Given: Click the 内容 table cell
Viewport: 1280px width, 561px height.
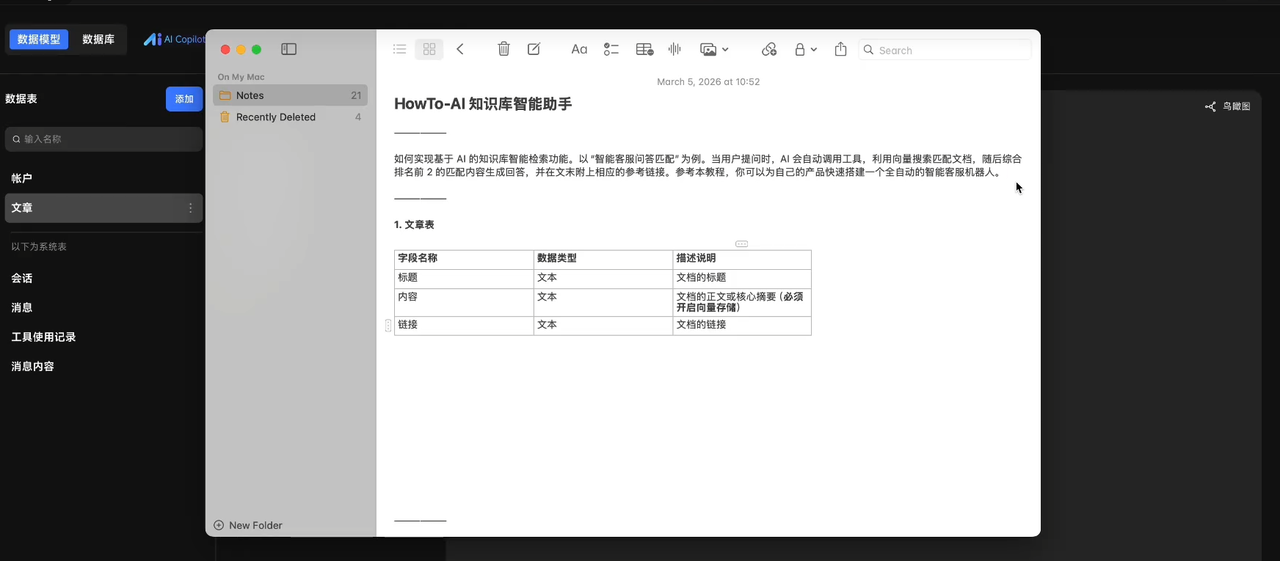Looking at the screenshot, I should coord(464,303).
